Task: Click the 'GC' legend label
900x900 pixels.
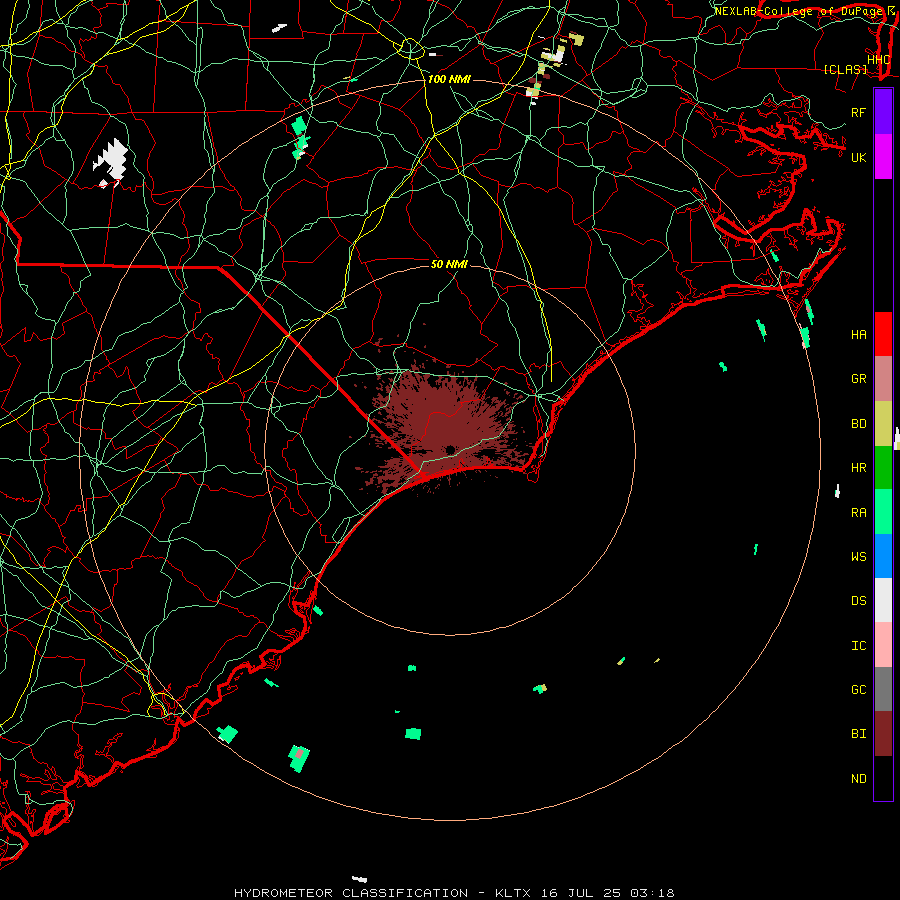Action: (x=858, y=689)
